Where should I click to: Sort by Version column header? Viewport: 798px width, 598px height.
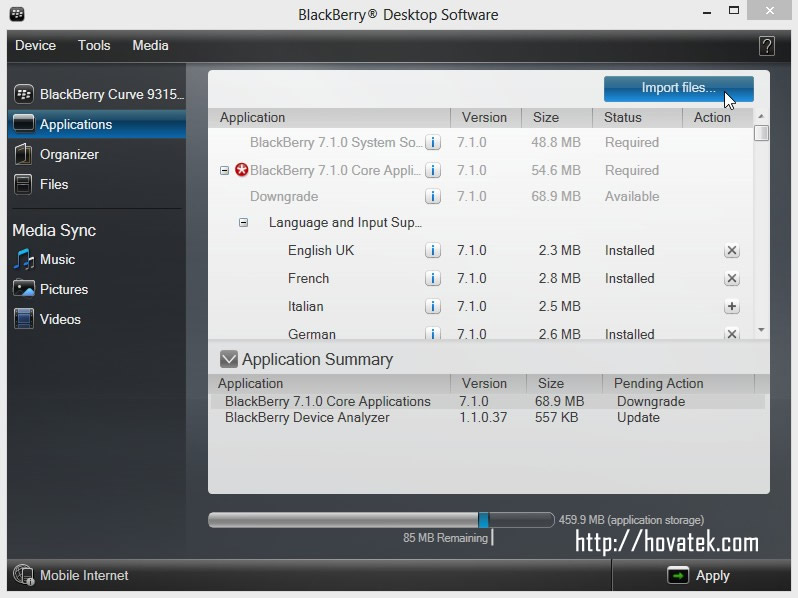pos(486,118)
